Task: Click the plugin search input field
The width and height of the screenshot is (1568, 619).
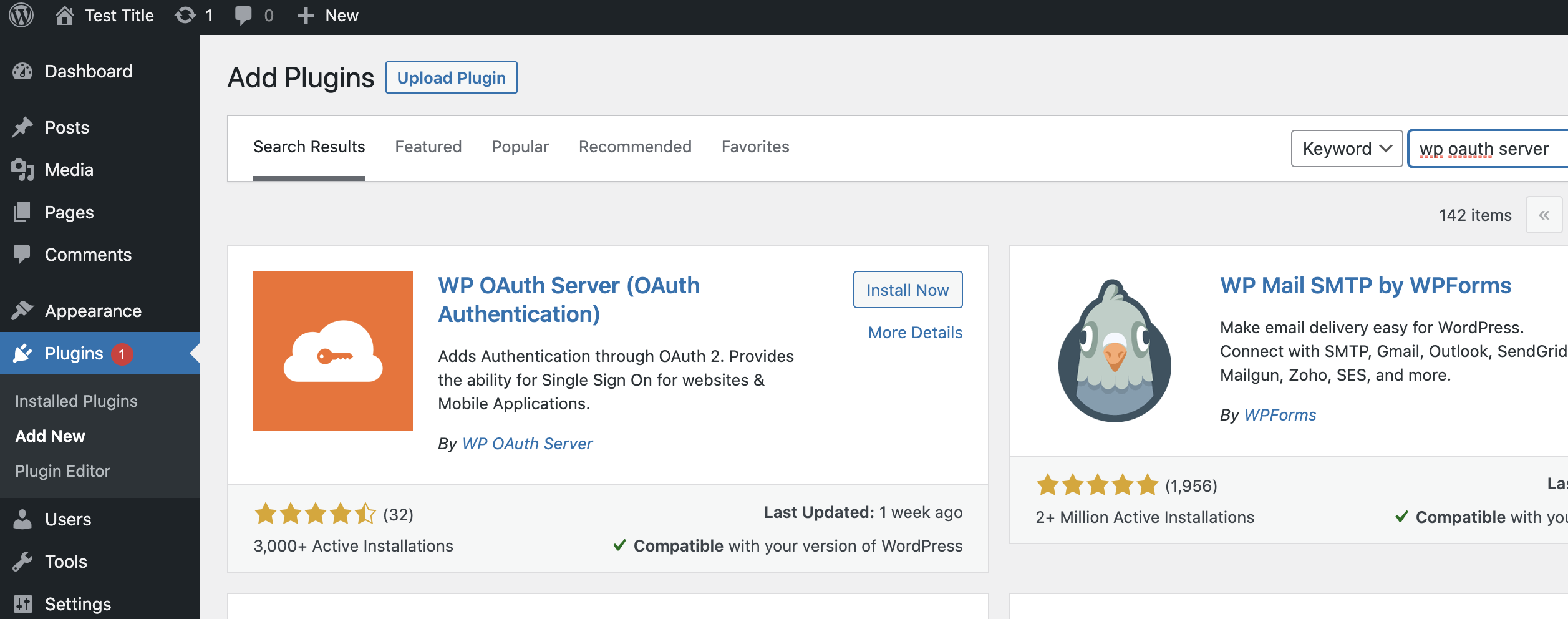Action: [1488, 149]
